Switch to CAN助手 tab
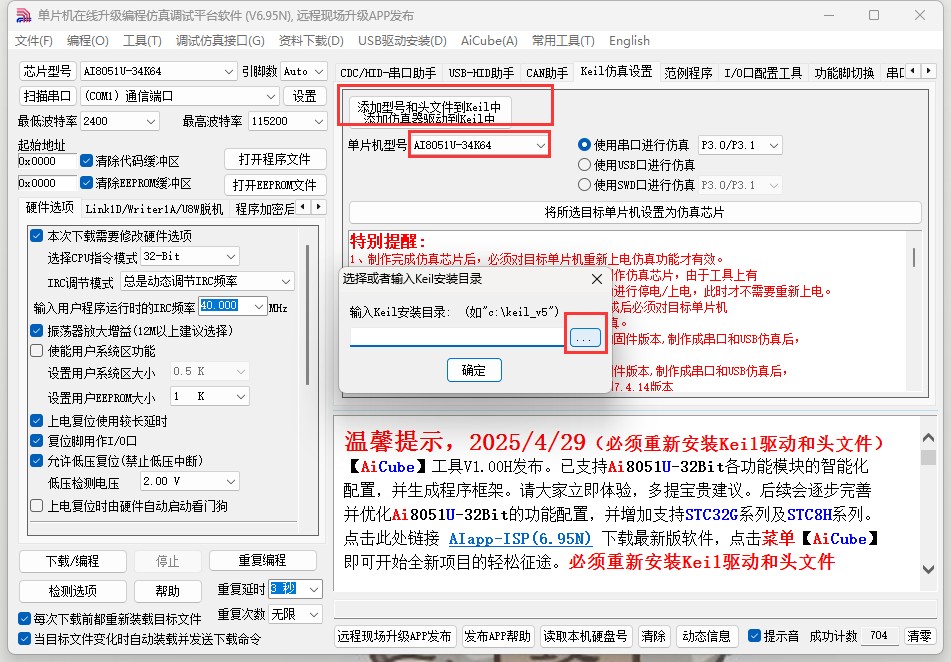The height and width of the screenshot is (662, 951). point(546,73)
